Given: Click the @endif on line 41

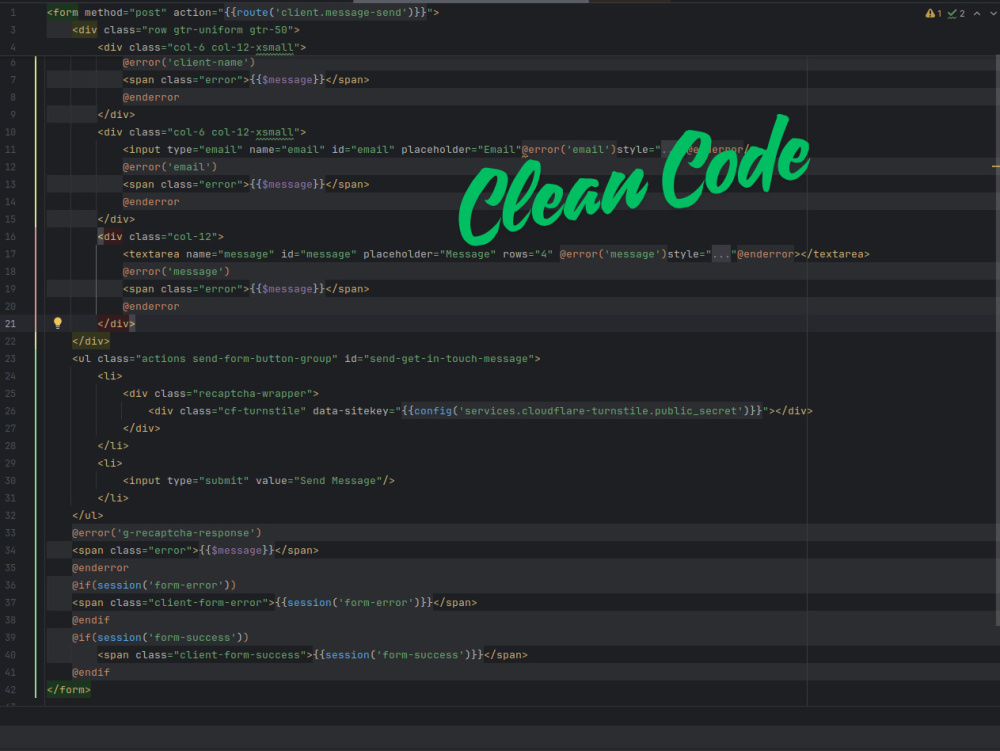Looking at the screenshot, I should (x=91, y=673).
